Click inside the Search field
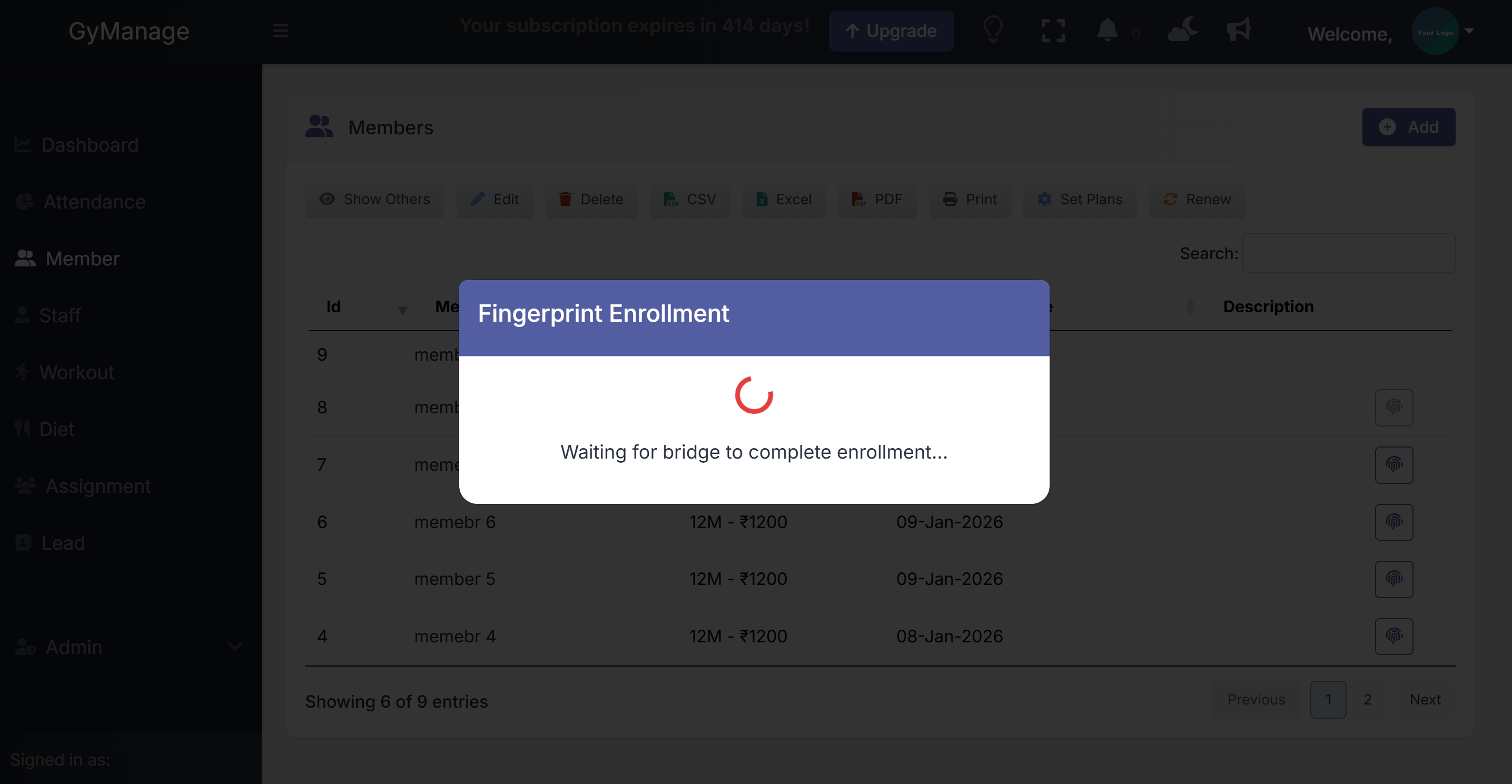 coord(1349,253)
